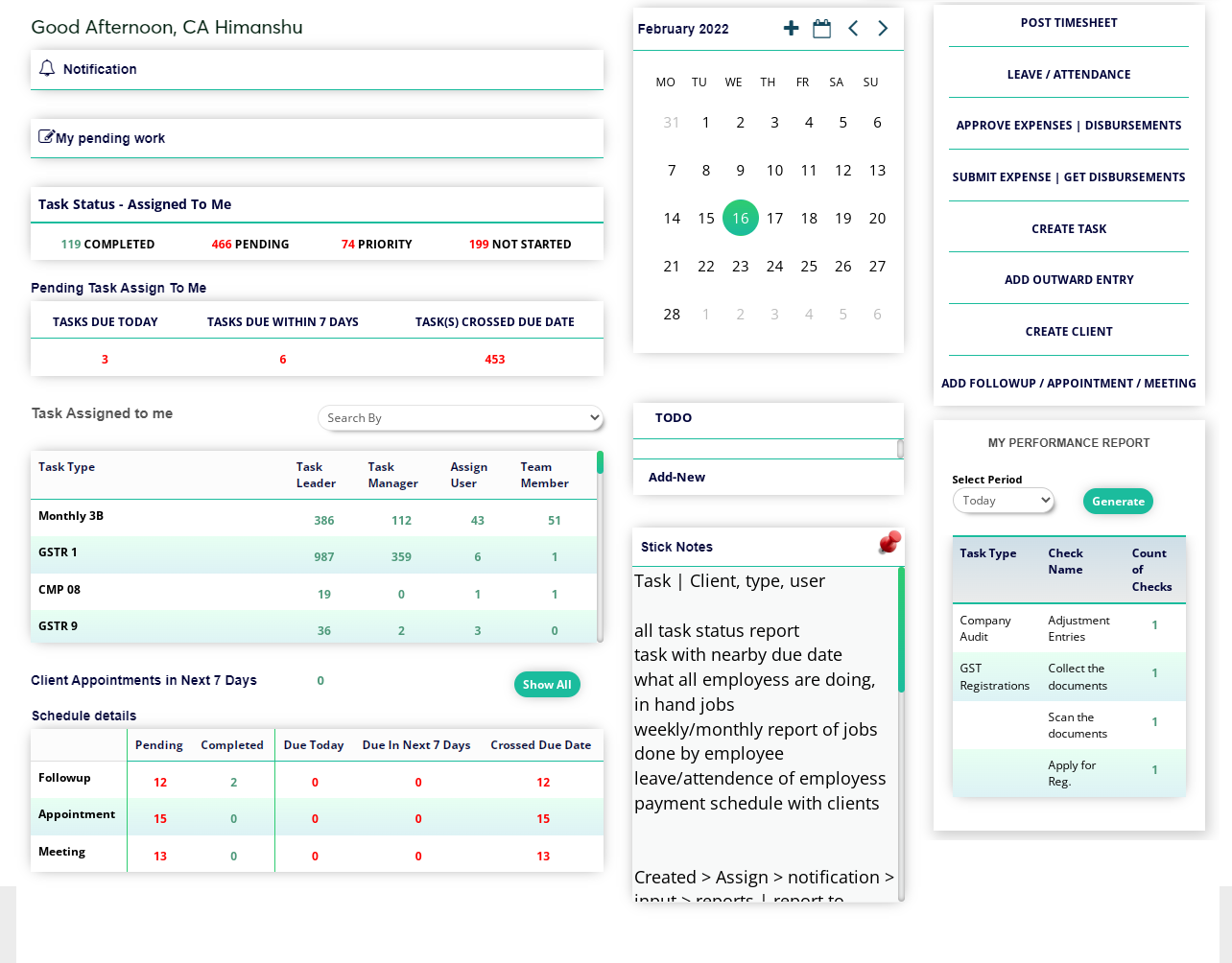Click the Notification bell icon

pos(46,68)
